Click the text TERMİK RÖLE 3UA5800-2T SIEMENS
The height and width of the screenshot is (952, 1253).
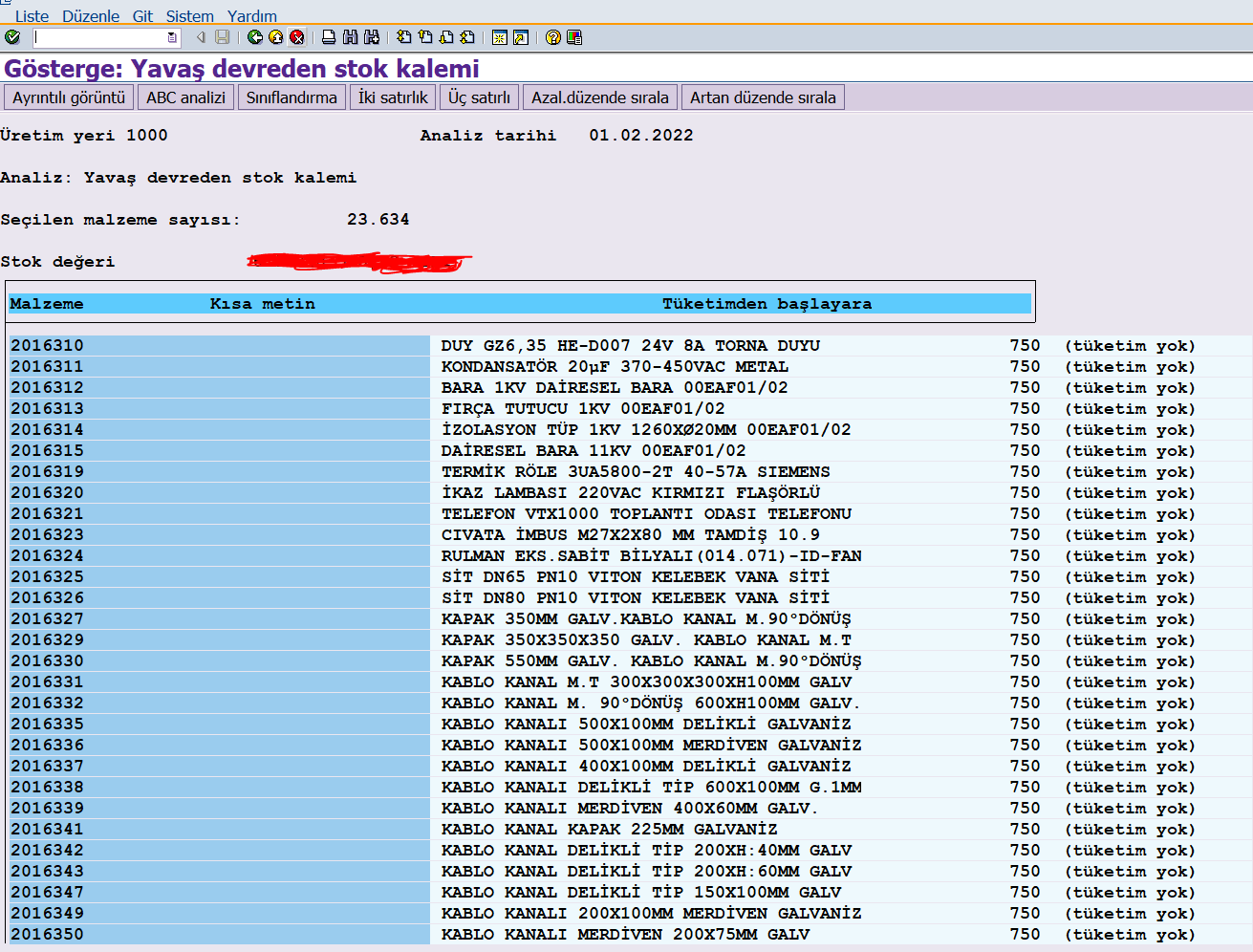[x=636, y=472]
